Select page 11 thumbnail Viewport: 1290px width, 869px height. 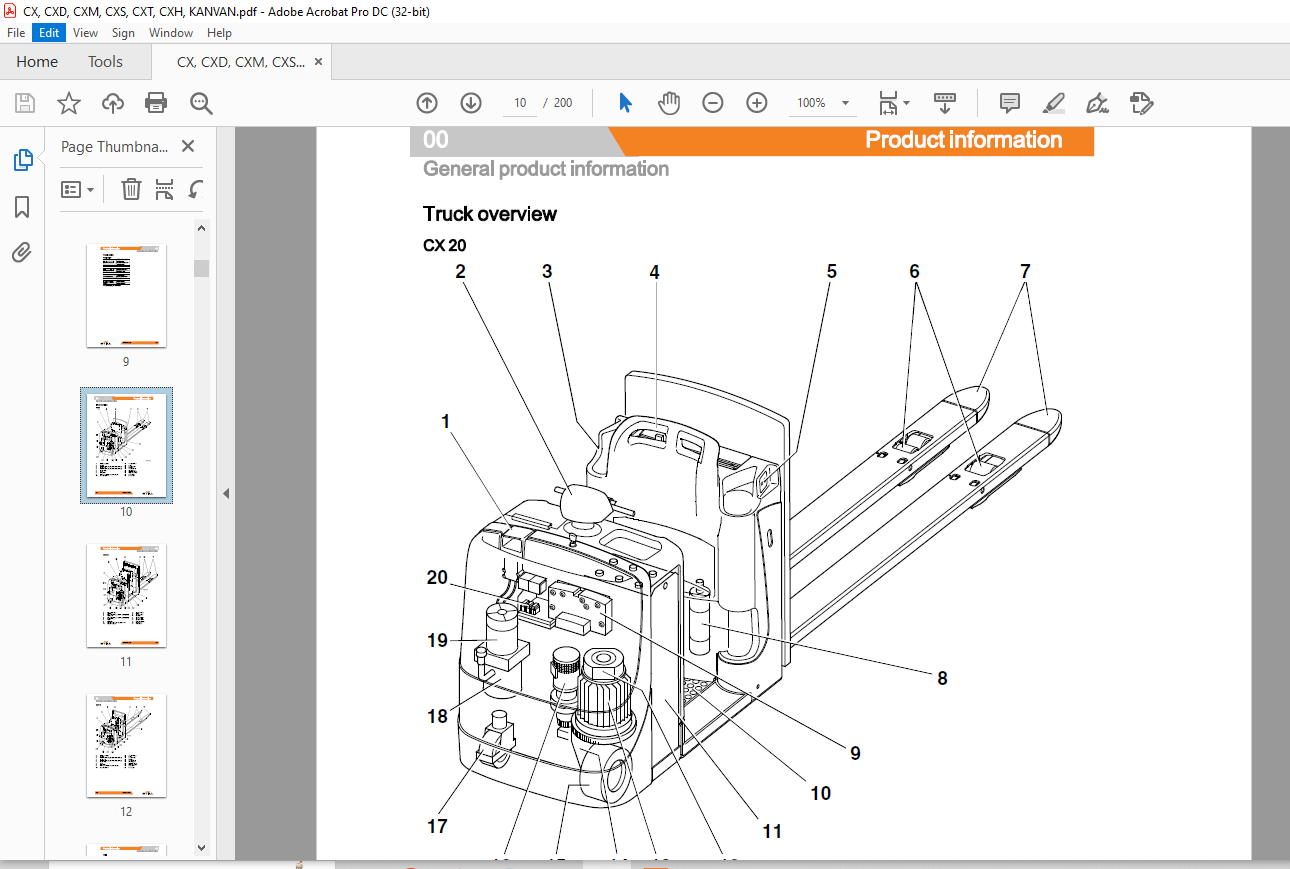(126, 596)
